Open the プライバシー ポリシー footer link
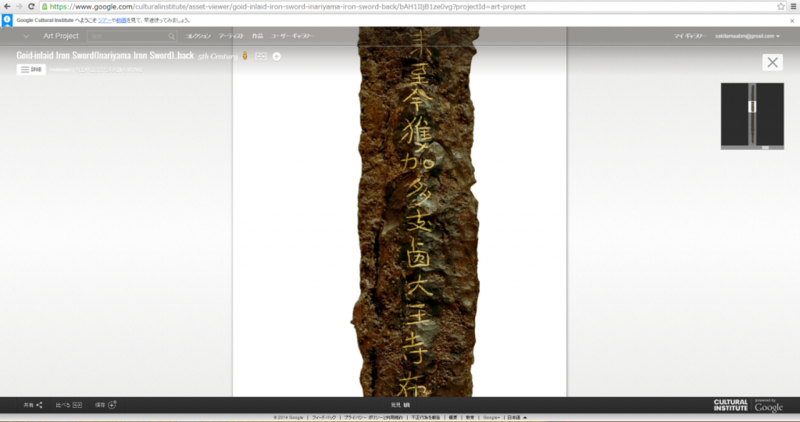Image resolution: width=800 pixels, height=422 pixels. point(373,417)
